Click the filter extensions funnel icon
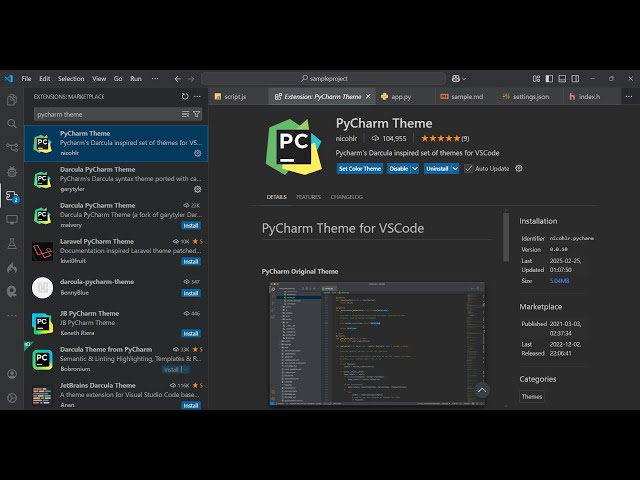 point(197,114)
